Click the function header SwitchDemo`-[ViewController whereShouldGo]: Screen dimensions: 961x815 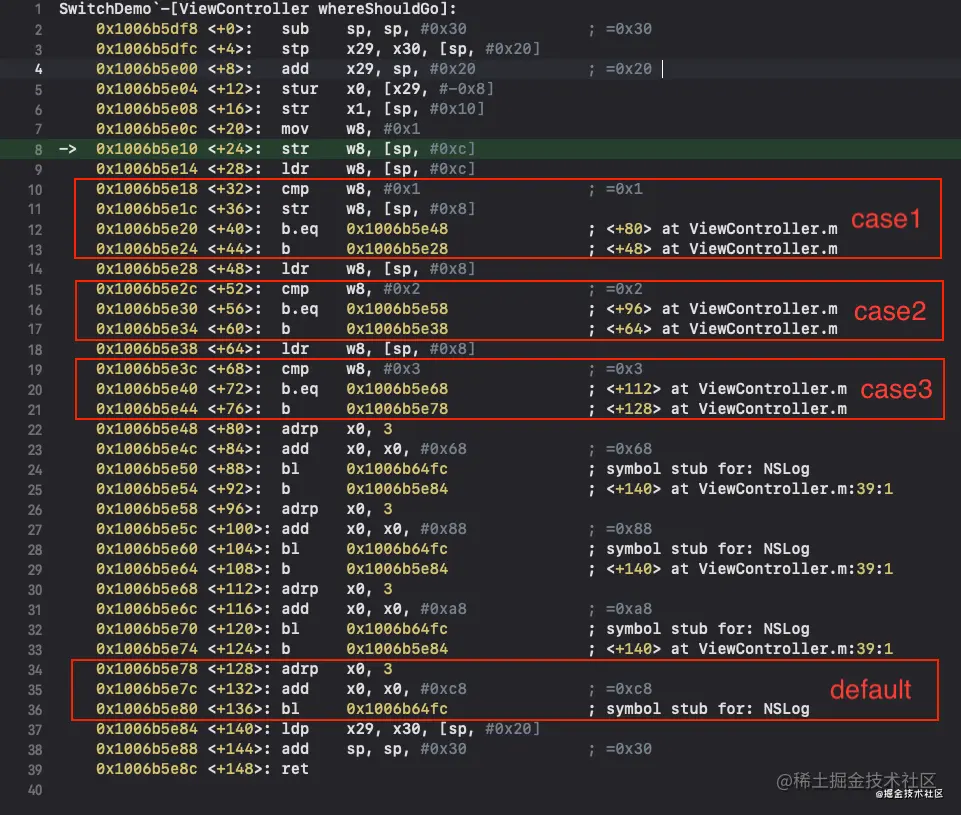[257, 9]
